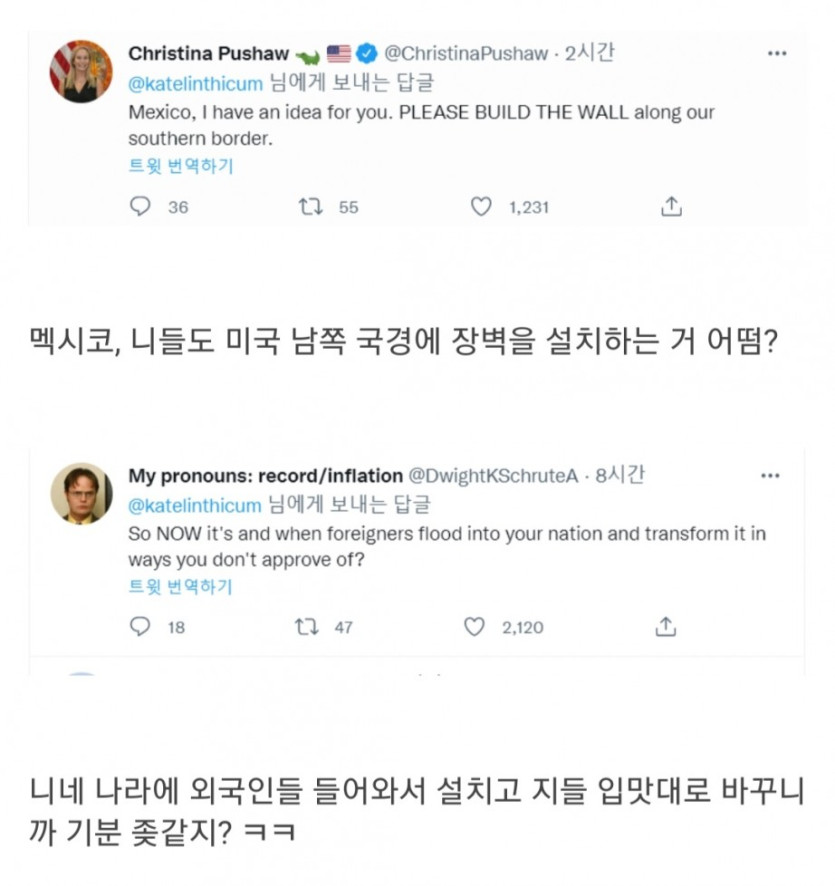This screenshot has width=835, height=886.
Task: Open @katelinthicum mention in Christina's reply
Action: pyautogui.click(x=195, y=83)
